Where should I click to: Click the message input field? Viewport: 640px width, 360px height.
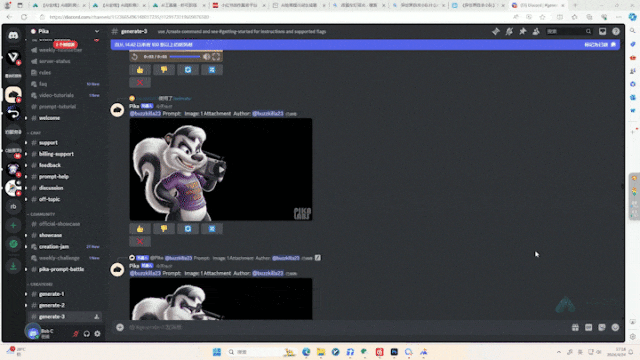tap(347, 327)
